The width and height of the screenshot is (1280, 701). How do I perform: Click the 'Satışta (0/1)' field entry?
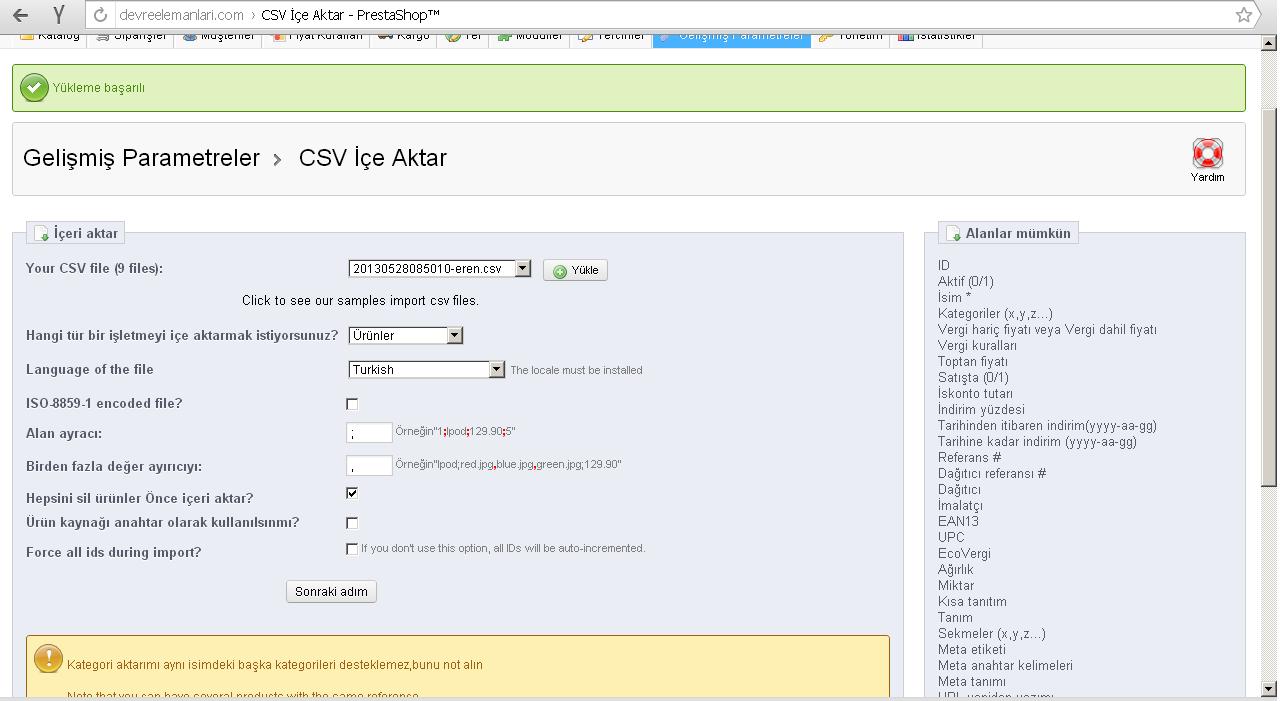click(x=973, y=378)
